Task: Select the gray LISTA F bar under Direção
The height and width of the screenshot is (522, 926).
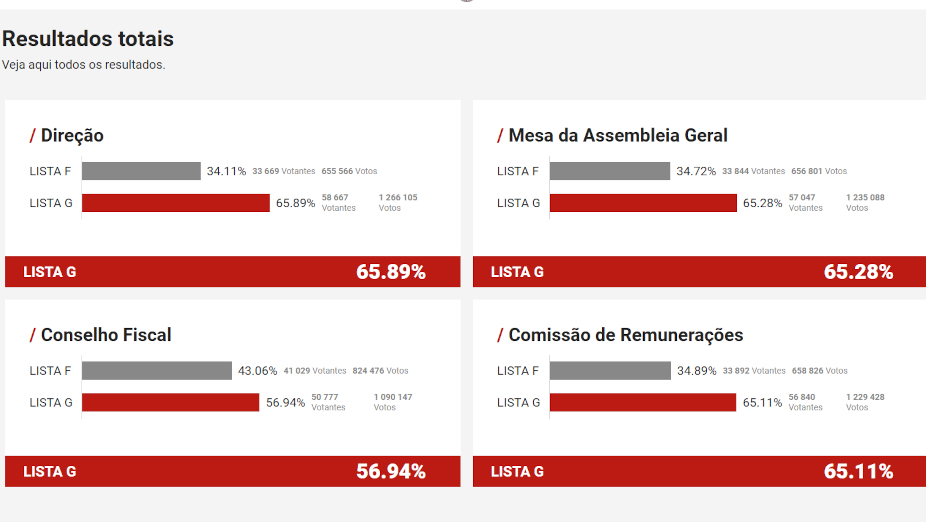Action: click(141, 171)
